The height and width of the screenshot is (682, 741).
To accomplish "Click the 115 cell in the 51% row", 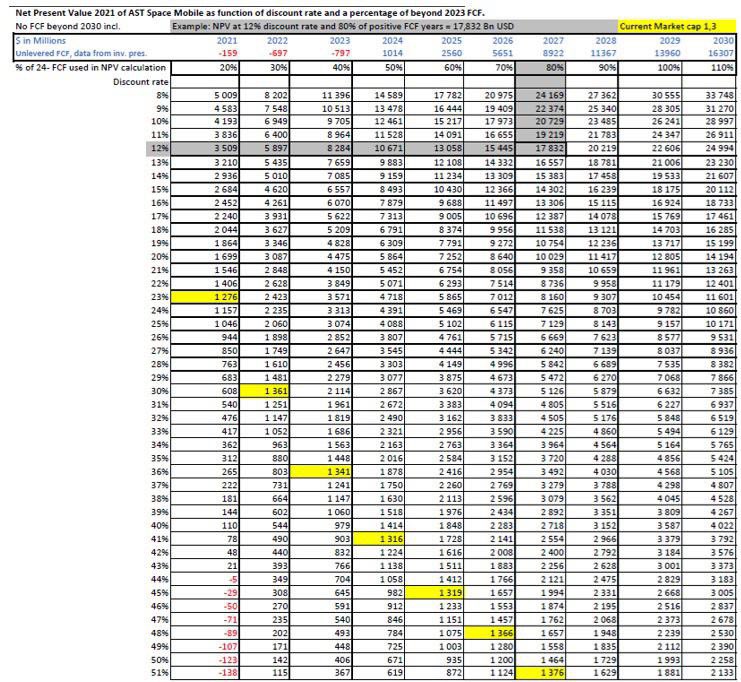I will (265, 673).
